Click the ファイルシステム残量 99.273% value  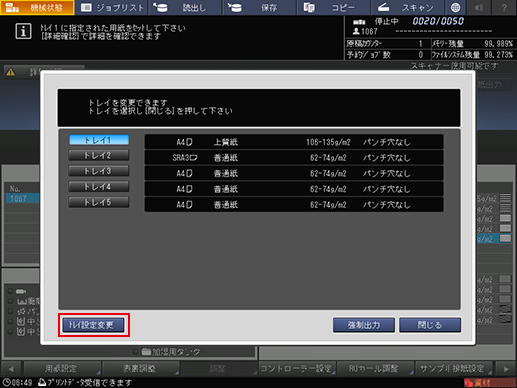(x=498, y=55)
